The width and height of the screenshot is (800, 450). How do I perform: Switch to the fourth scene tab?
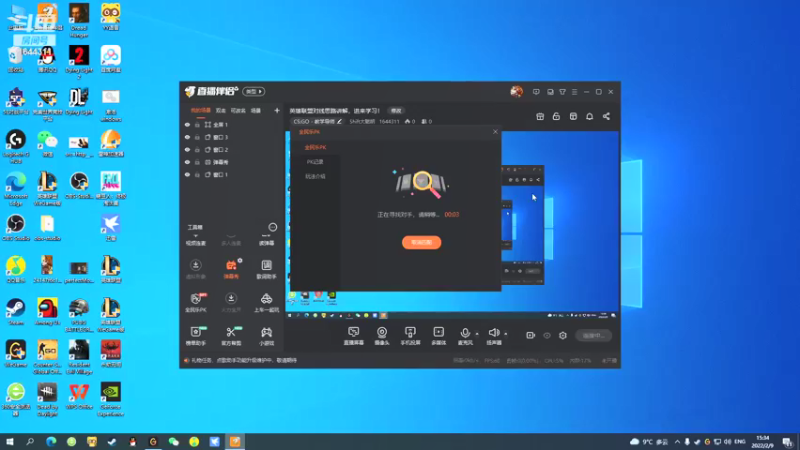point(256,110)
